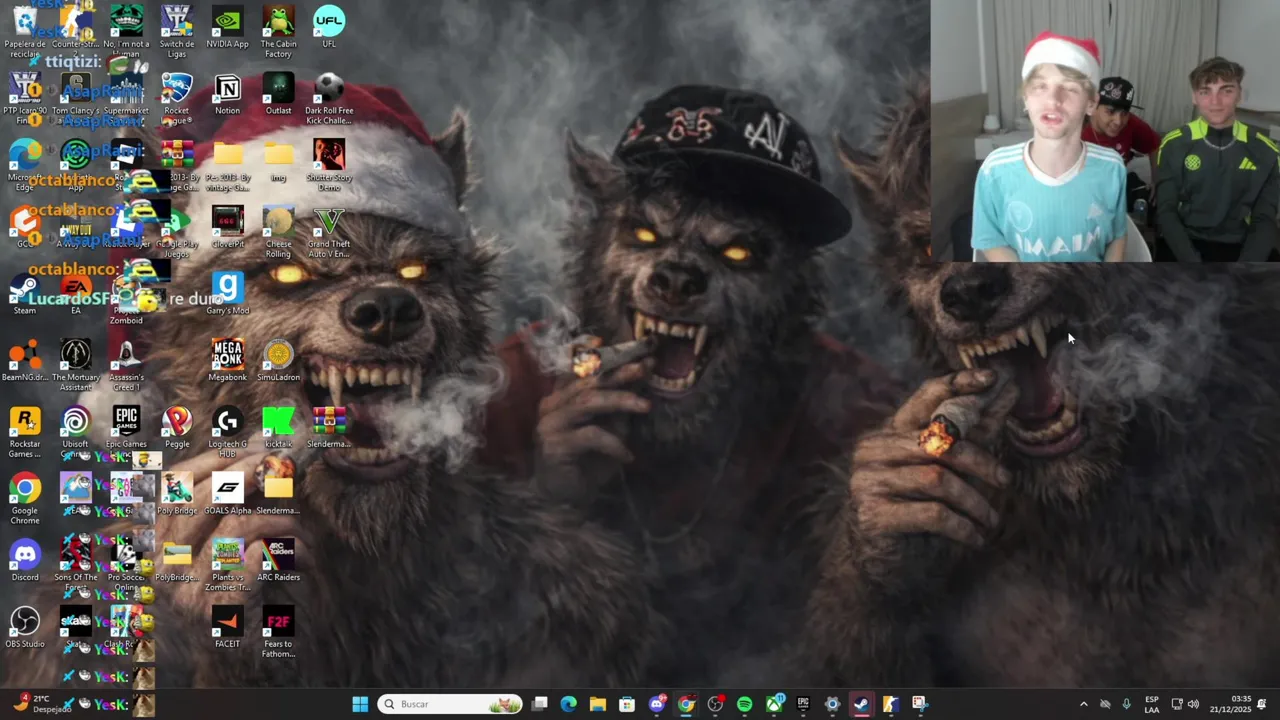Open the Windows Start menu

pos(360,704)
